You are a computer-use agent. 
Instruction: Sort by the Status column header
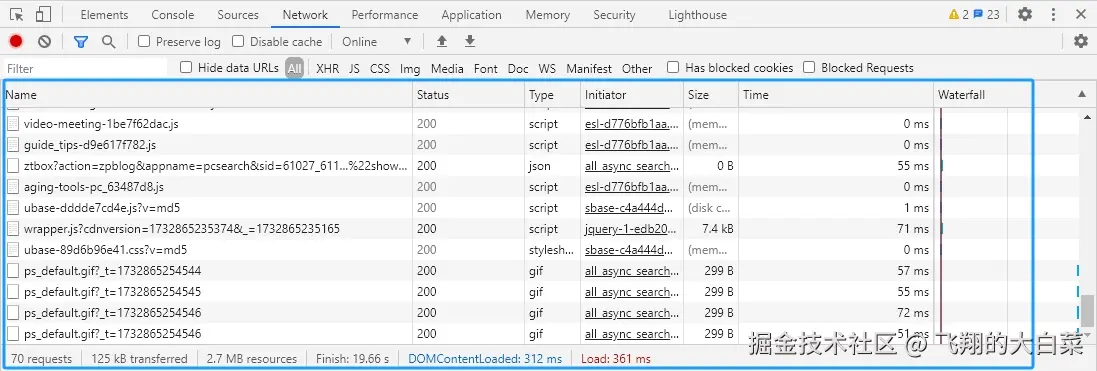(469, 94)
